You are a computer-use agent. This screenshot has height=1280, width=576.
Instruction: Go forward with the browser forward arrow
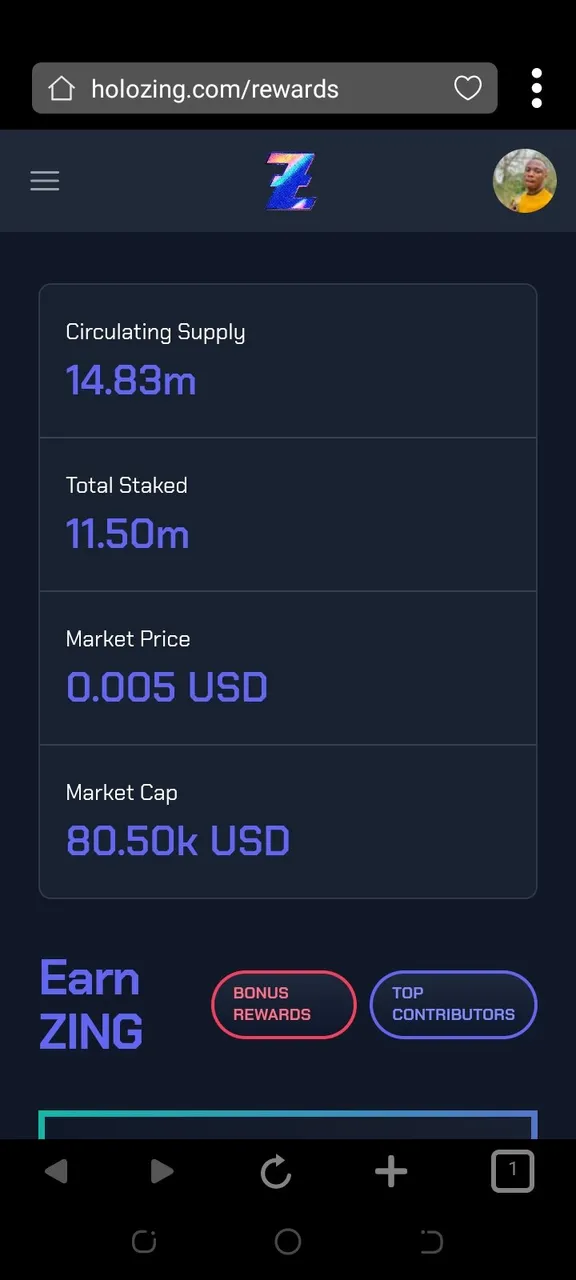[162, 1171]
